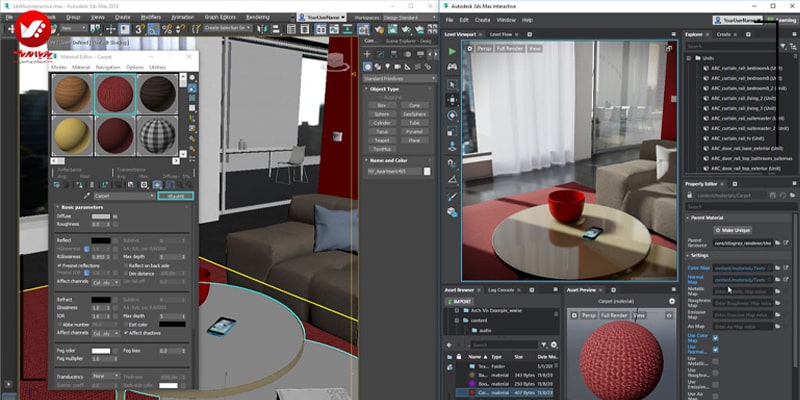Browse folder icon for Color Map
This screenshot has width=800, height=400.
pyautogui.click(x=778, y=267)
